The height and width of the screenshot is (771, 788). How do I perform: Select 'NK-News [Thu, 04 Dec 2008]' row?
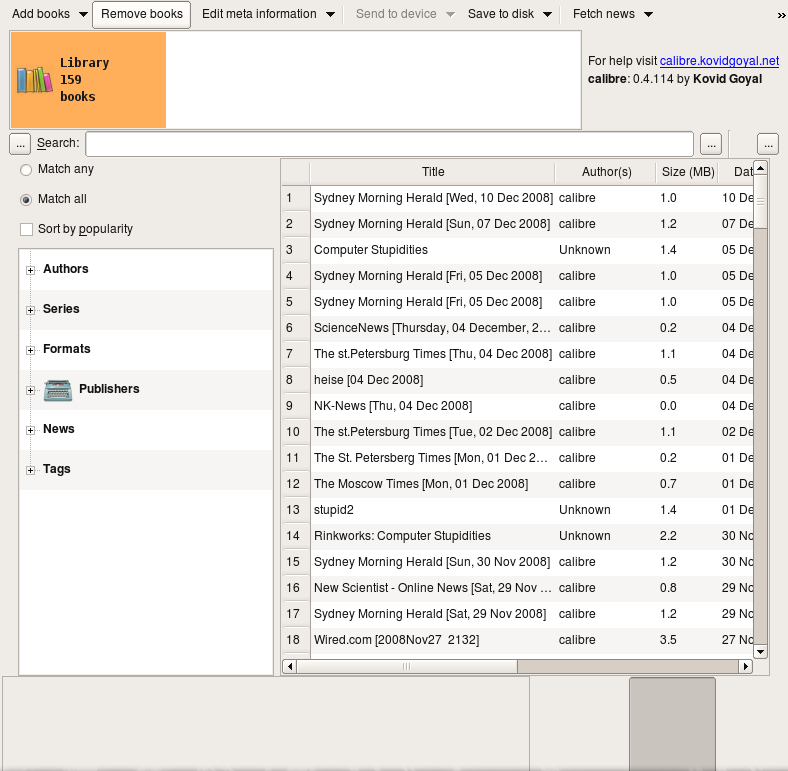point(433,406)
